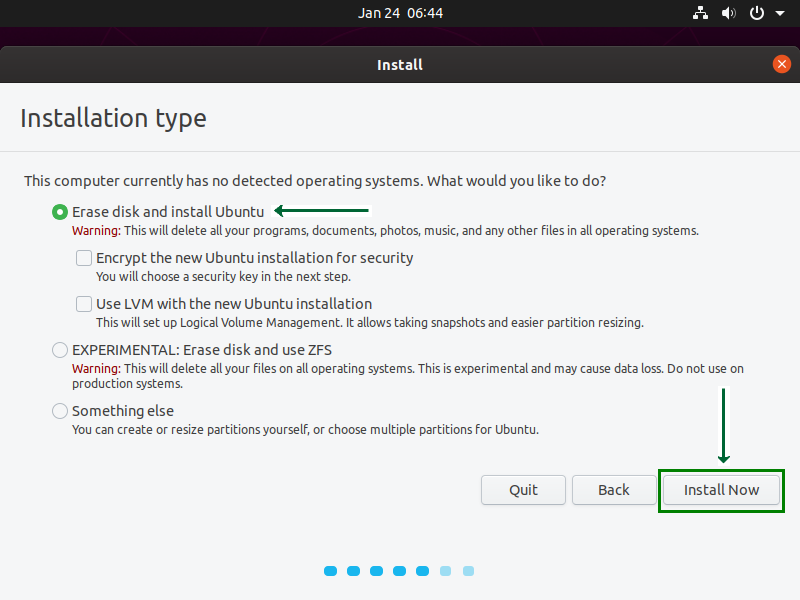Click the power icon in top bar
The height and width of the screenshot is (600, 800).
pos(757,13)
